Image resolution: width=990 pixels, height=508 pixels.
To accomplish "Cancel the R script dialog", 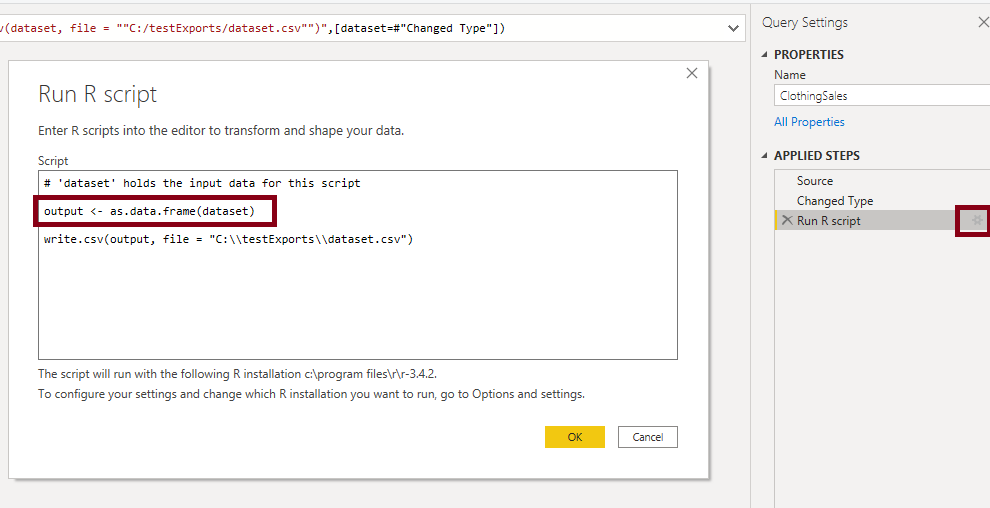I will coord(647,437).
